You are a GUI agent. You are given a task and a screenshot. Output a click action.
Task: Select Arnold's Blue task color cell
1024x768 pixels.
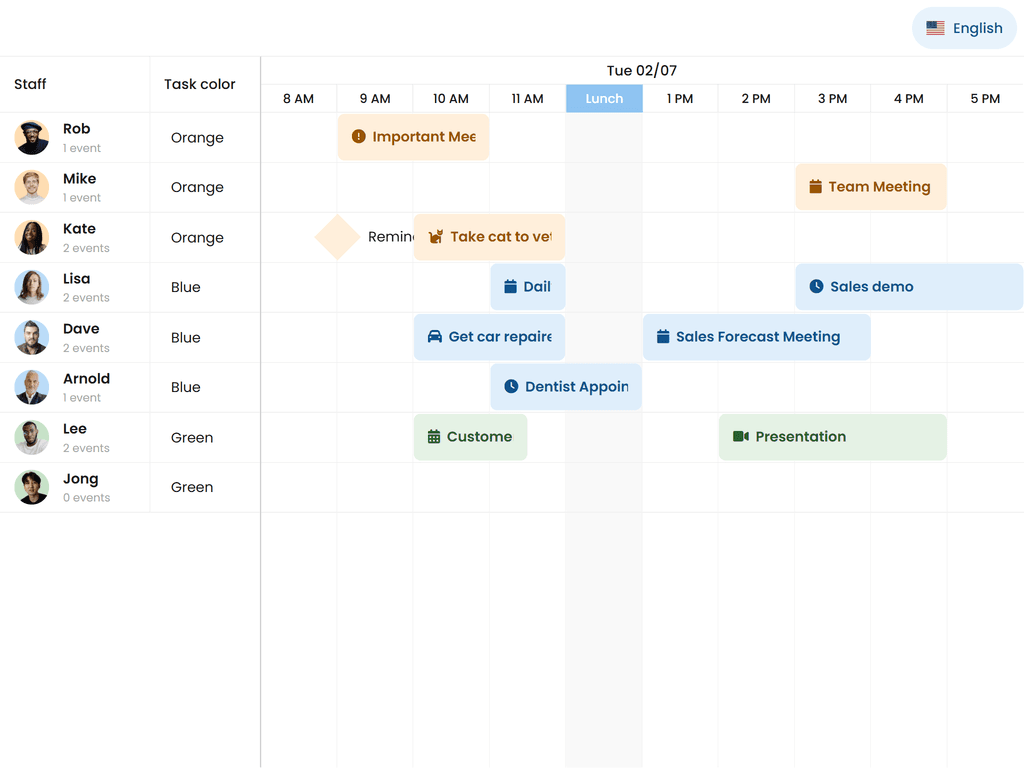[x=186, y=387]
